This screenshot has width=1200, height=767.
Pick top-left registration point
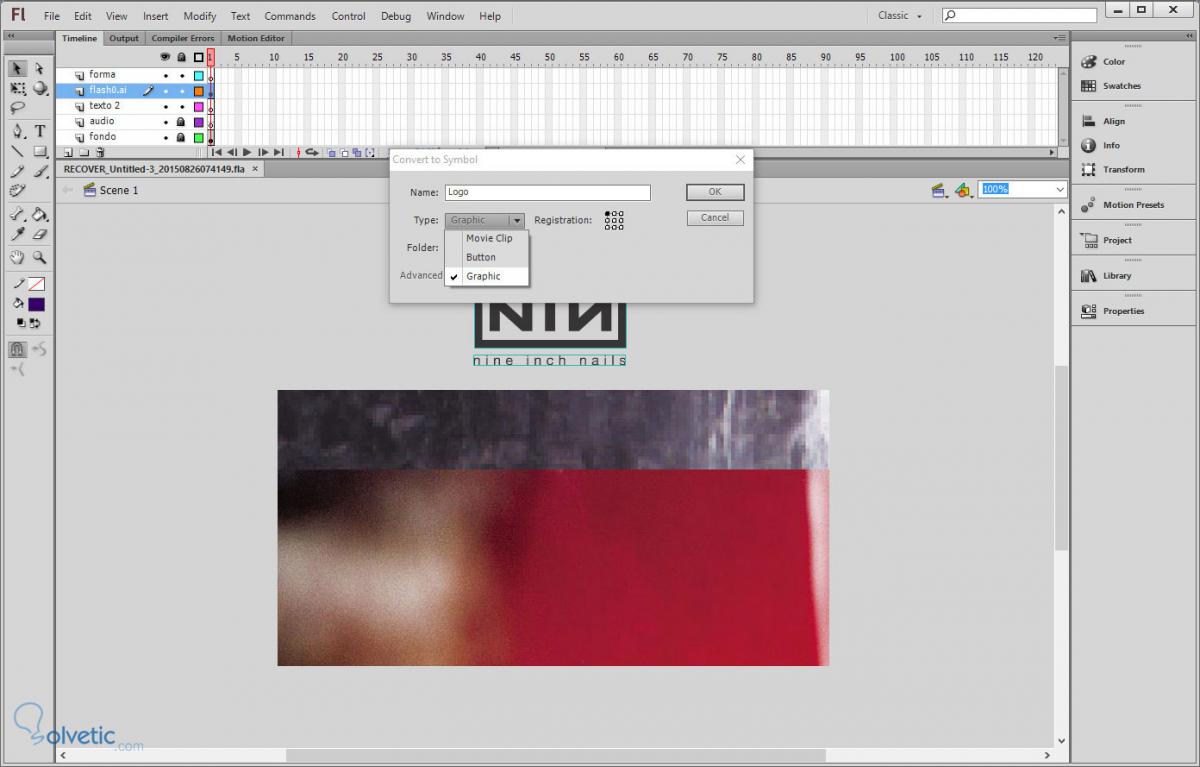pyautogui.click(x=608, y=214)
